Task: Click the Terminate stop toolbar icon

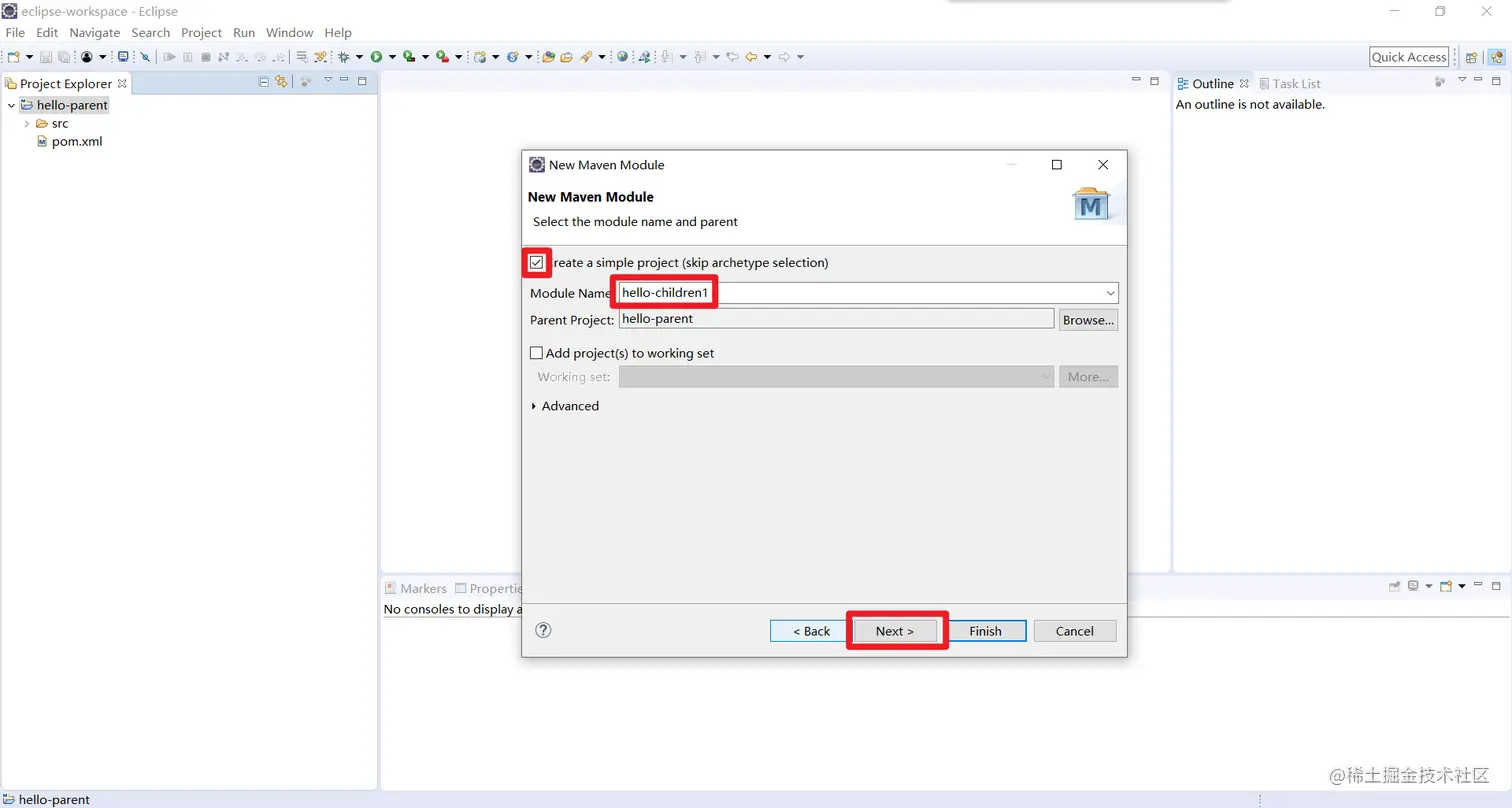Action: pos(205,57)
